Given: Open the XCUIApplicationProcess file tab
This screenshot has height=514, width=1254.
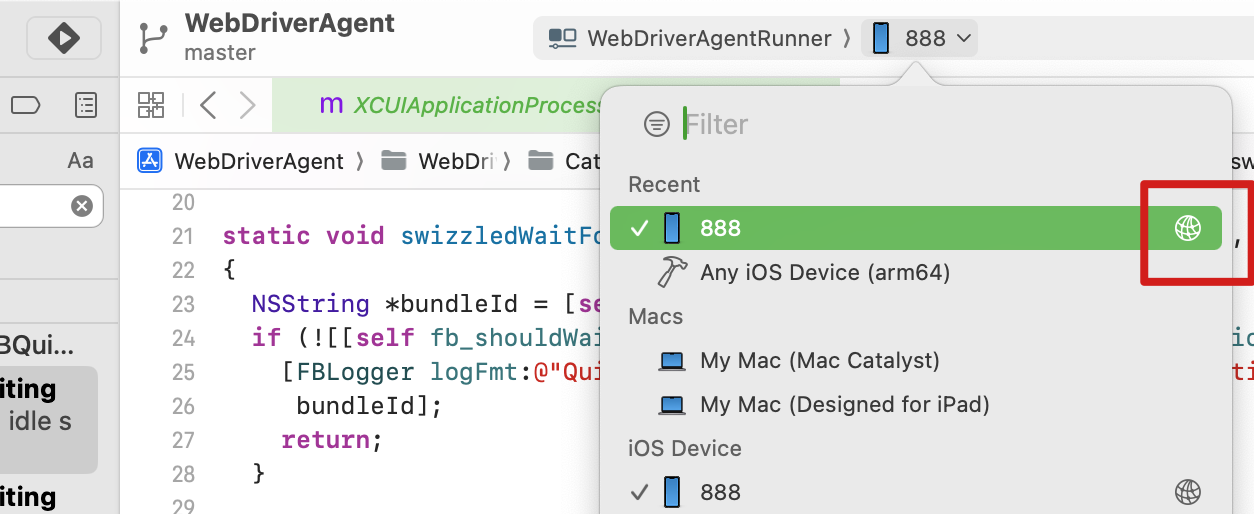Looking at the screenshot, I should pos(460,105).
